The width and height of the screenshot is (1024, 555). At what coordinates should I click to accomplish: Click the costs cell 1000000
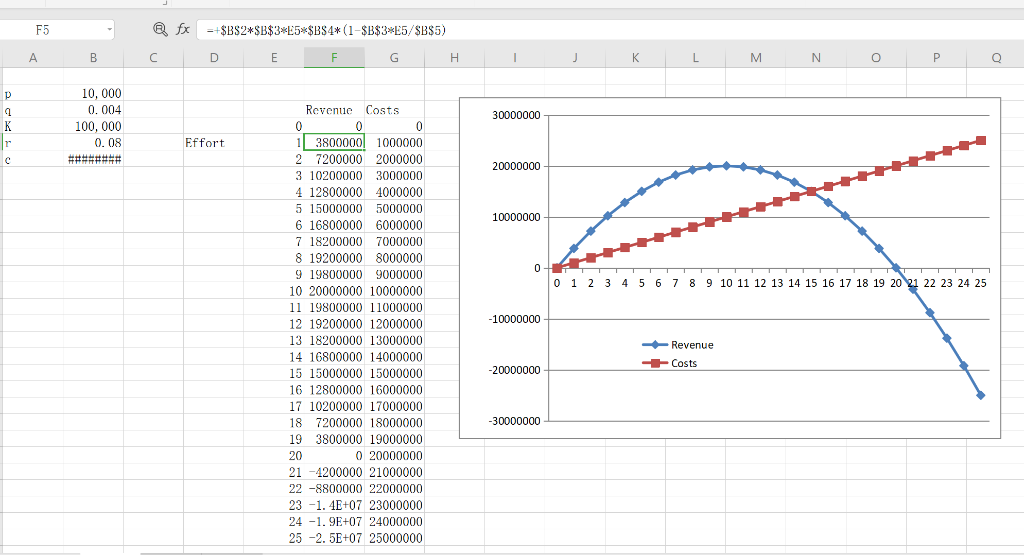tap(394, 142)
